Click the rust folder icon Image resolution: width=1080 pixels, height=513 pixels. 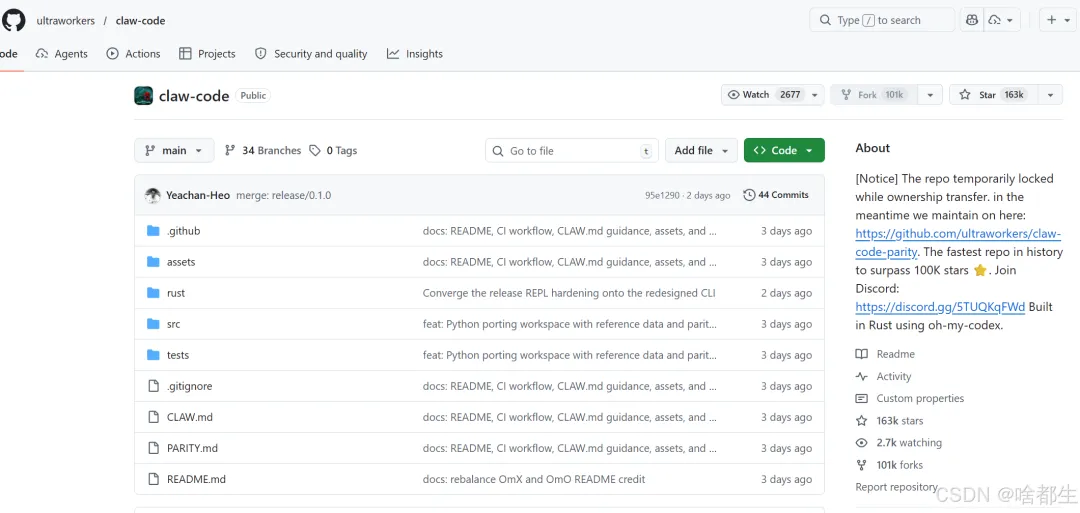(154, 293)
